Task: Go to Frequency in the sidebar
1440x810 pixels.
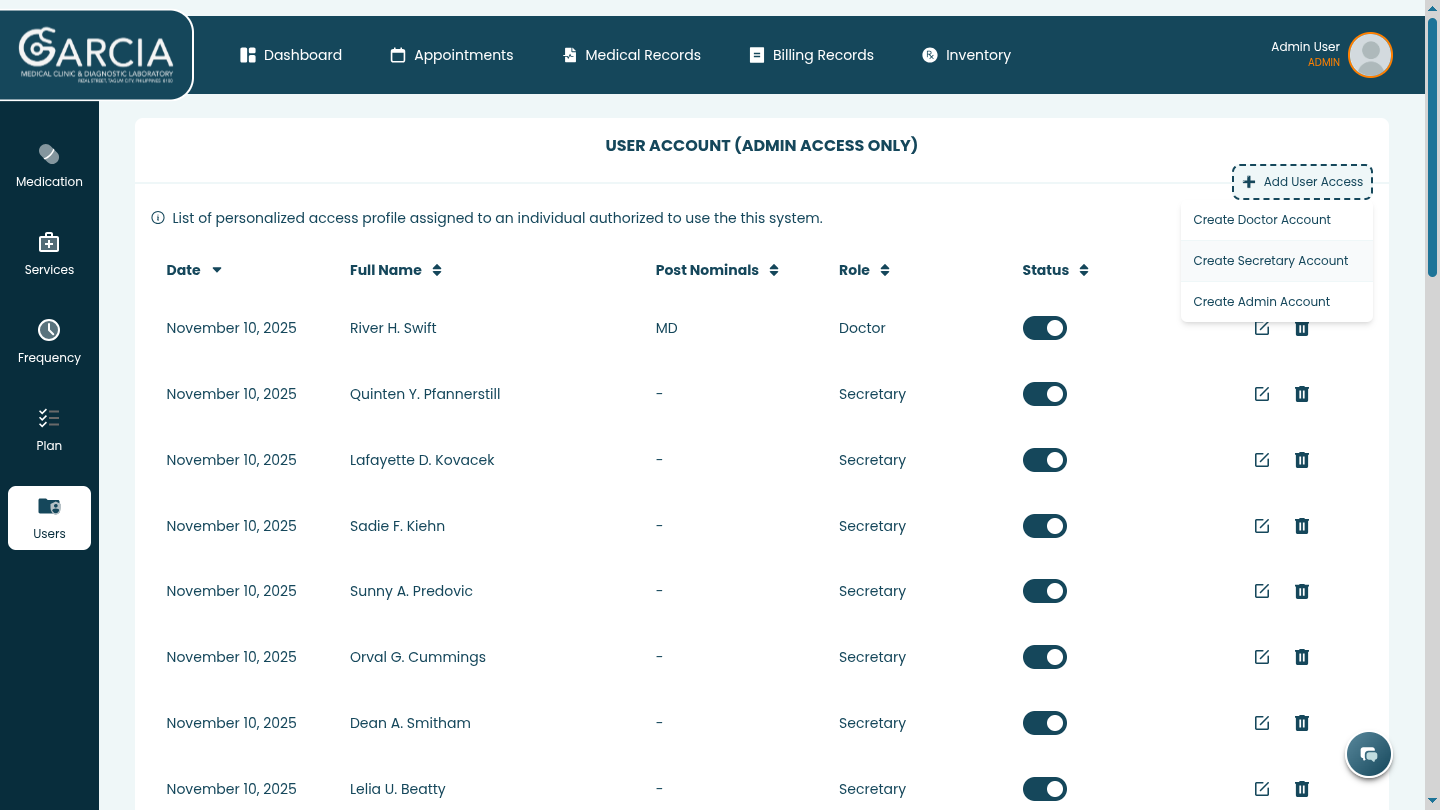Action: tap(49, 342)
